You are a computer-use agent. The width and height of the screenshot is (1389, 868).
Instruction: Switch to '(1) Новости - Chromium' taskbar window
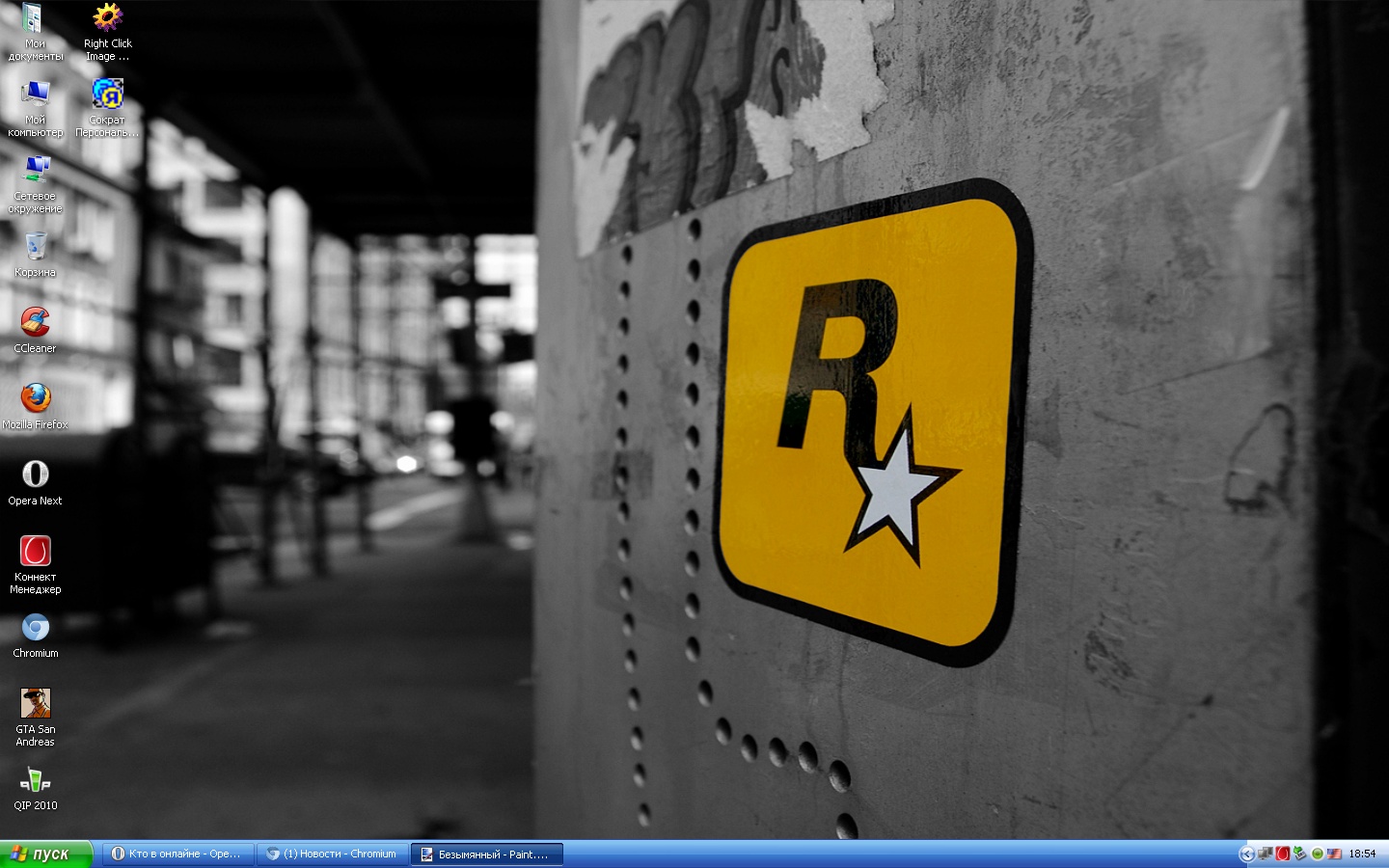coord(332,854)
